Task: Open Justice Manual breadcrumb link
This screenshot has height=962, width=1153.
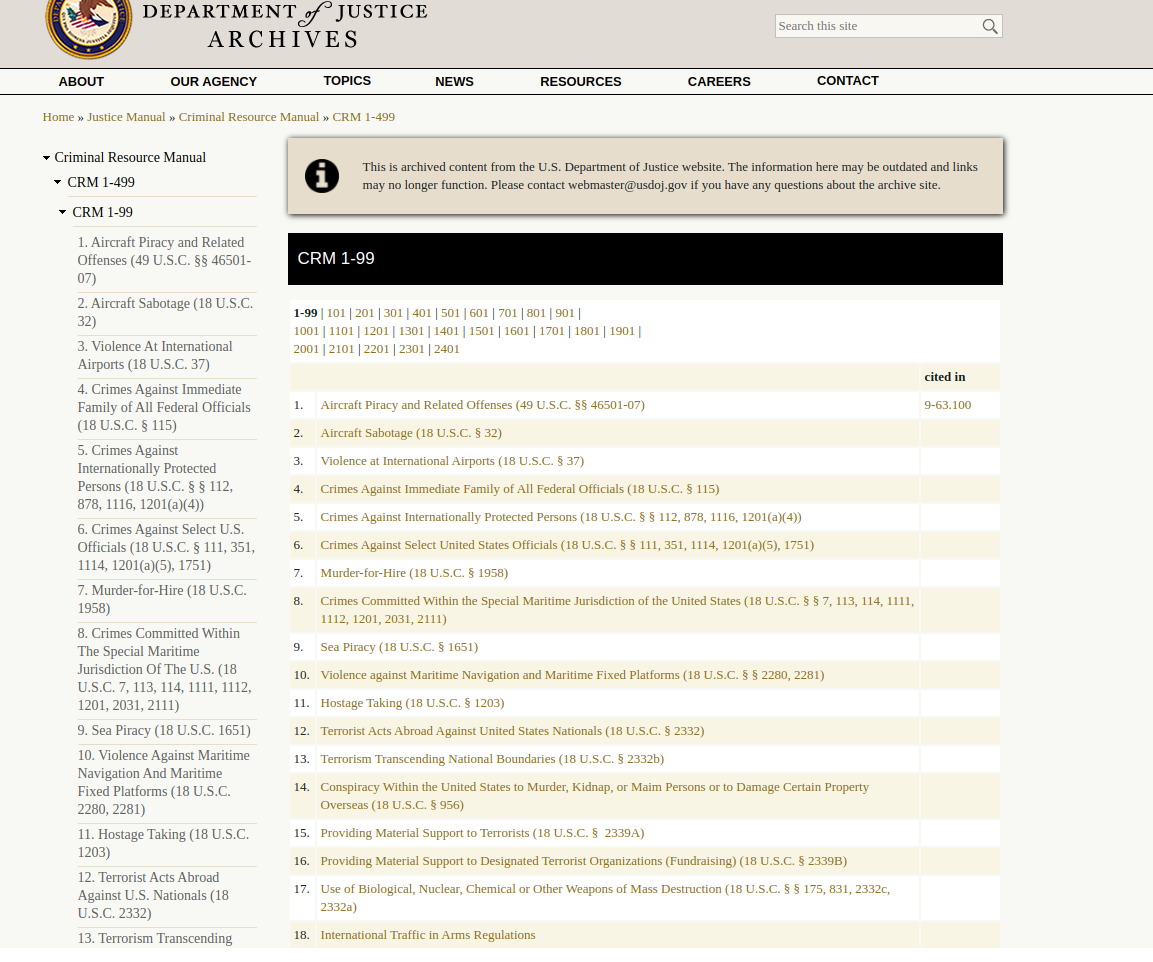Action: coord(126,117)
